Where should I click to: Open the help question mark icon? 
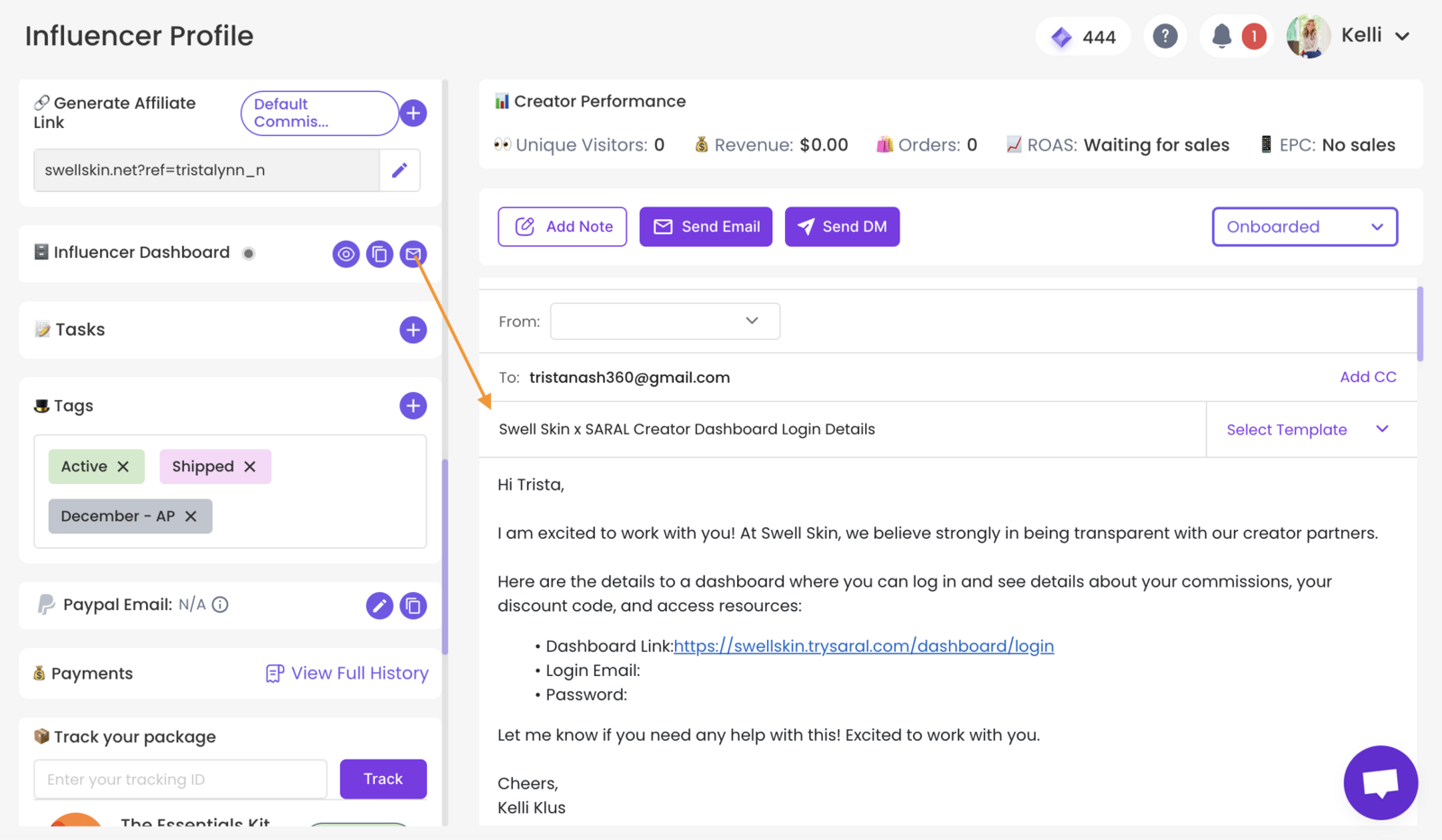click(x=1164, y=36)
